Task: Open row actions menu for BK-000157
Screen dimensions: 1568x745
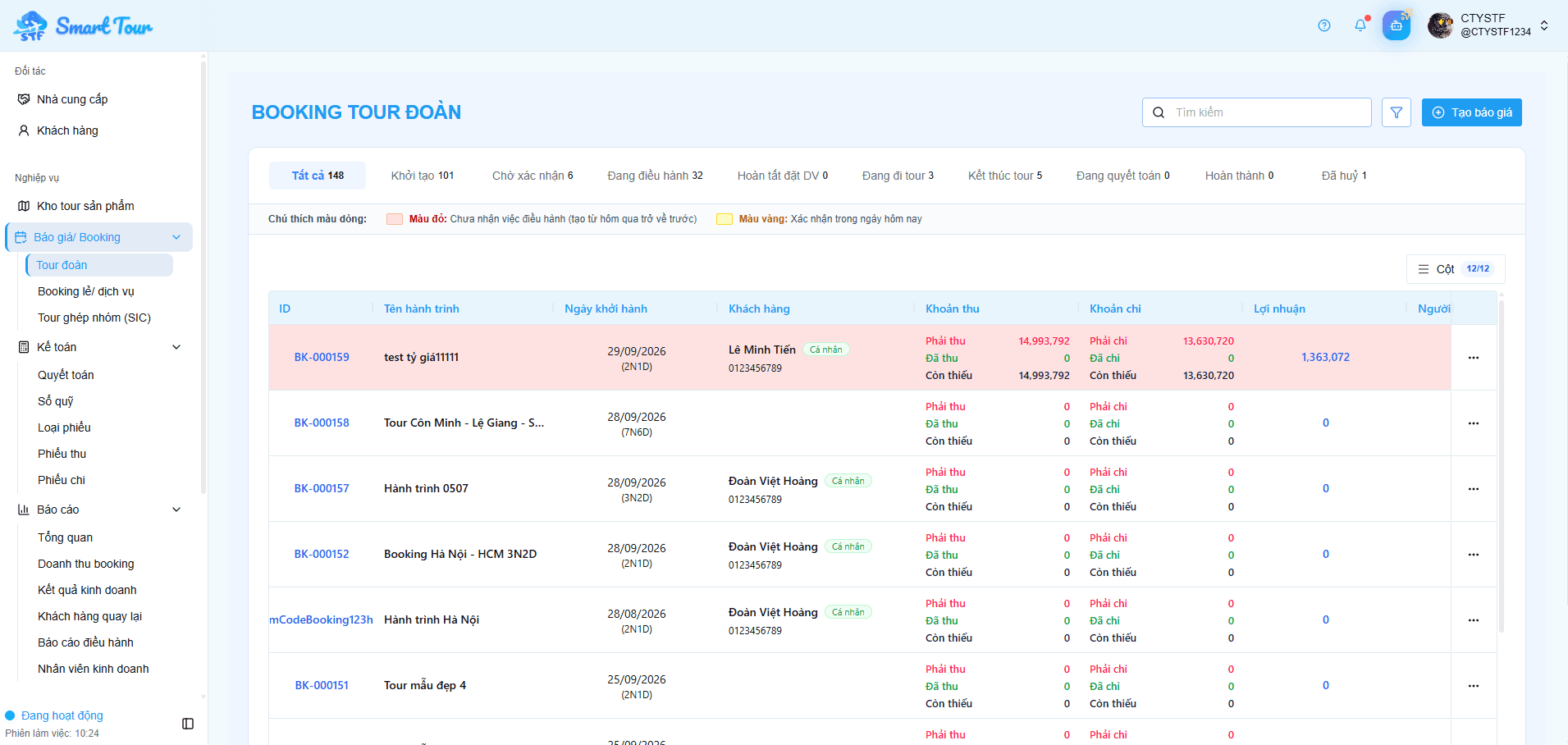Action: [1474, 489]
